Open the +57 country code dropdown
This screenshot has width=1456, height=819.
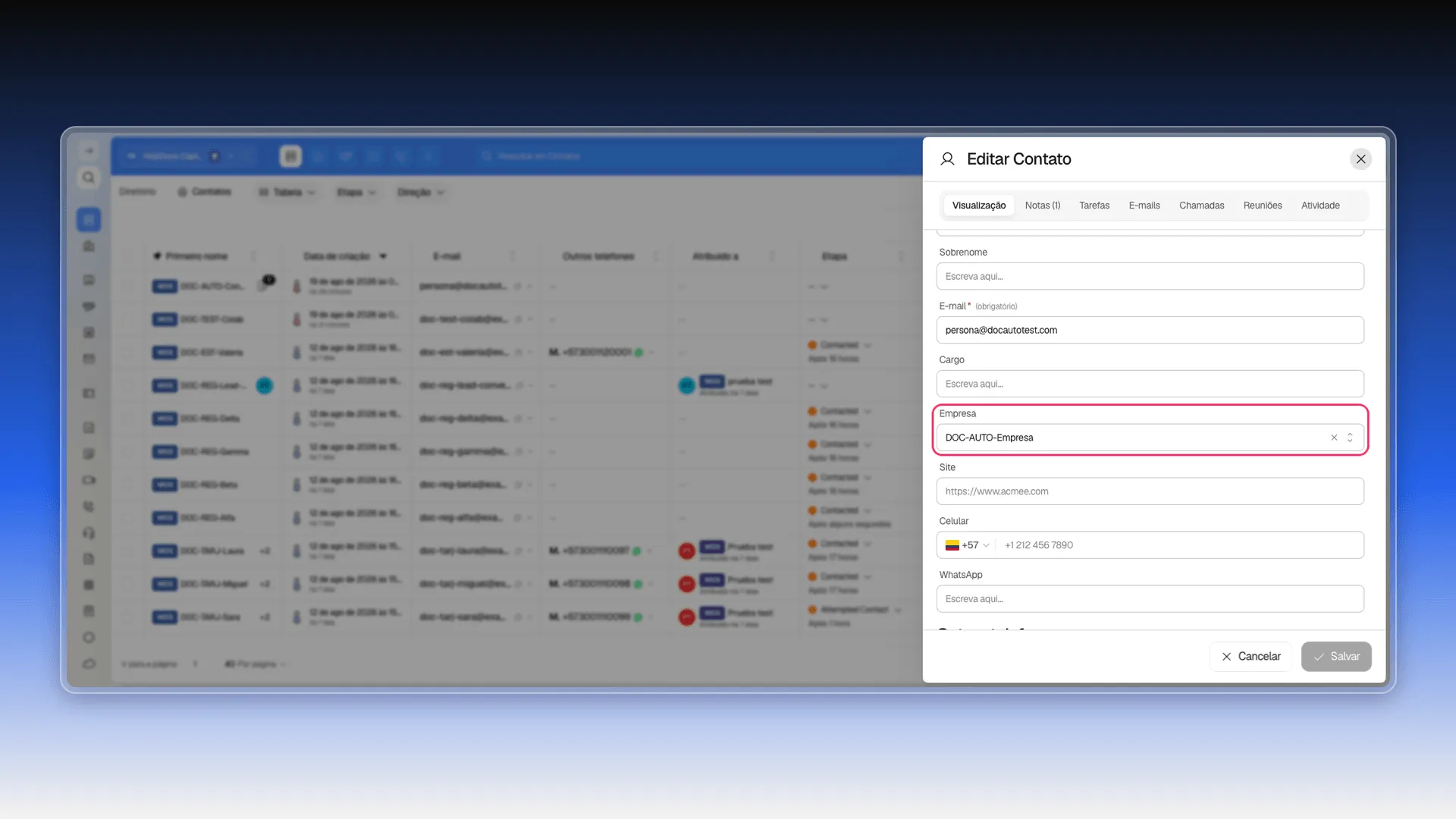pyautogui.click(x=967, y=545)
